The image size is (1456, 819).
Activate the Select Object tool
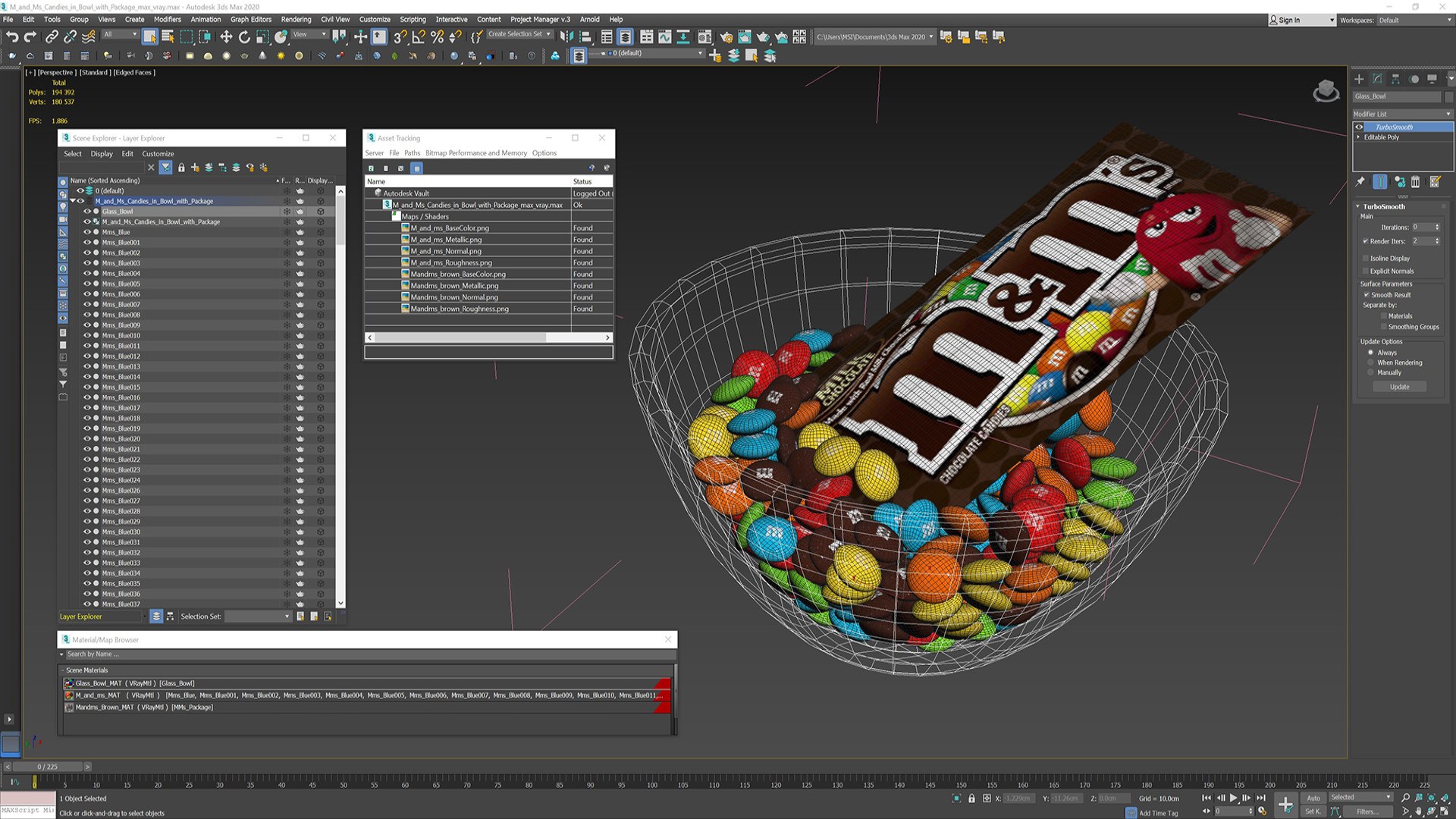click(150, 36)
